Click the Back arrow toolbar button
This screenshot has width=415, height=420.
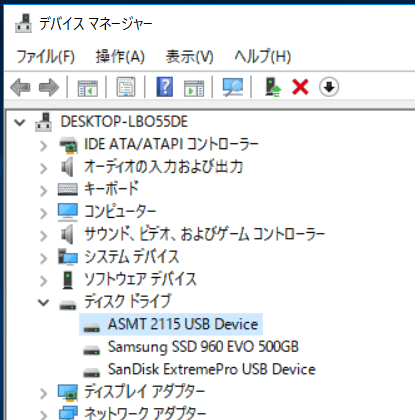tap(20, 87)
